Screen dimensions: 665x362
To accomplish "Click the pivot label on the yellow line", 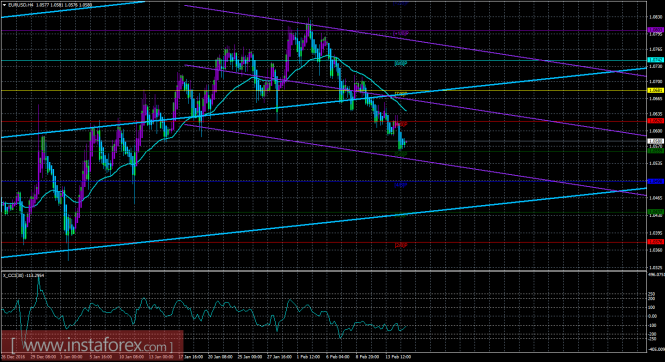I will pos(401,94).
